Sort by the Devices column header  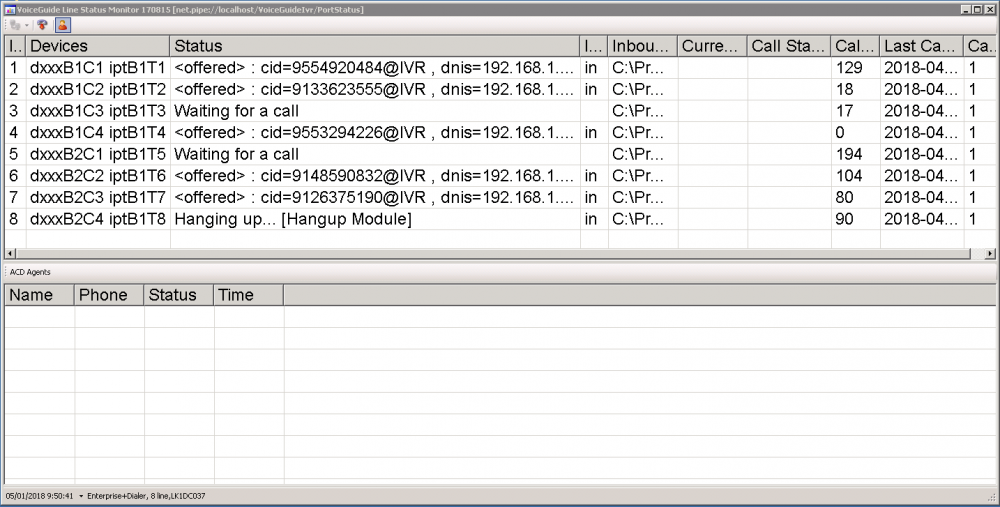point(97,46)
